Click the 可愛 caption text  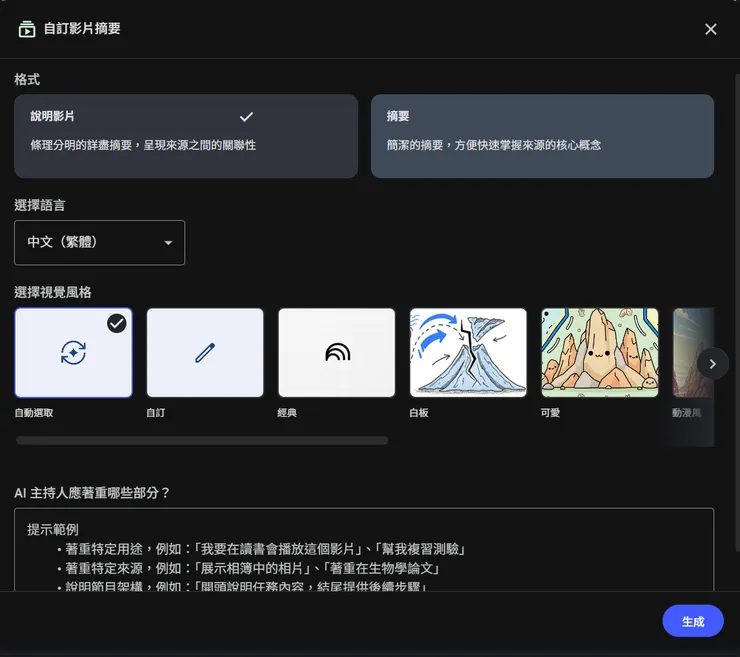pyautogui.click(x=550, y=413)
